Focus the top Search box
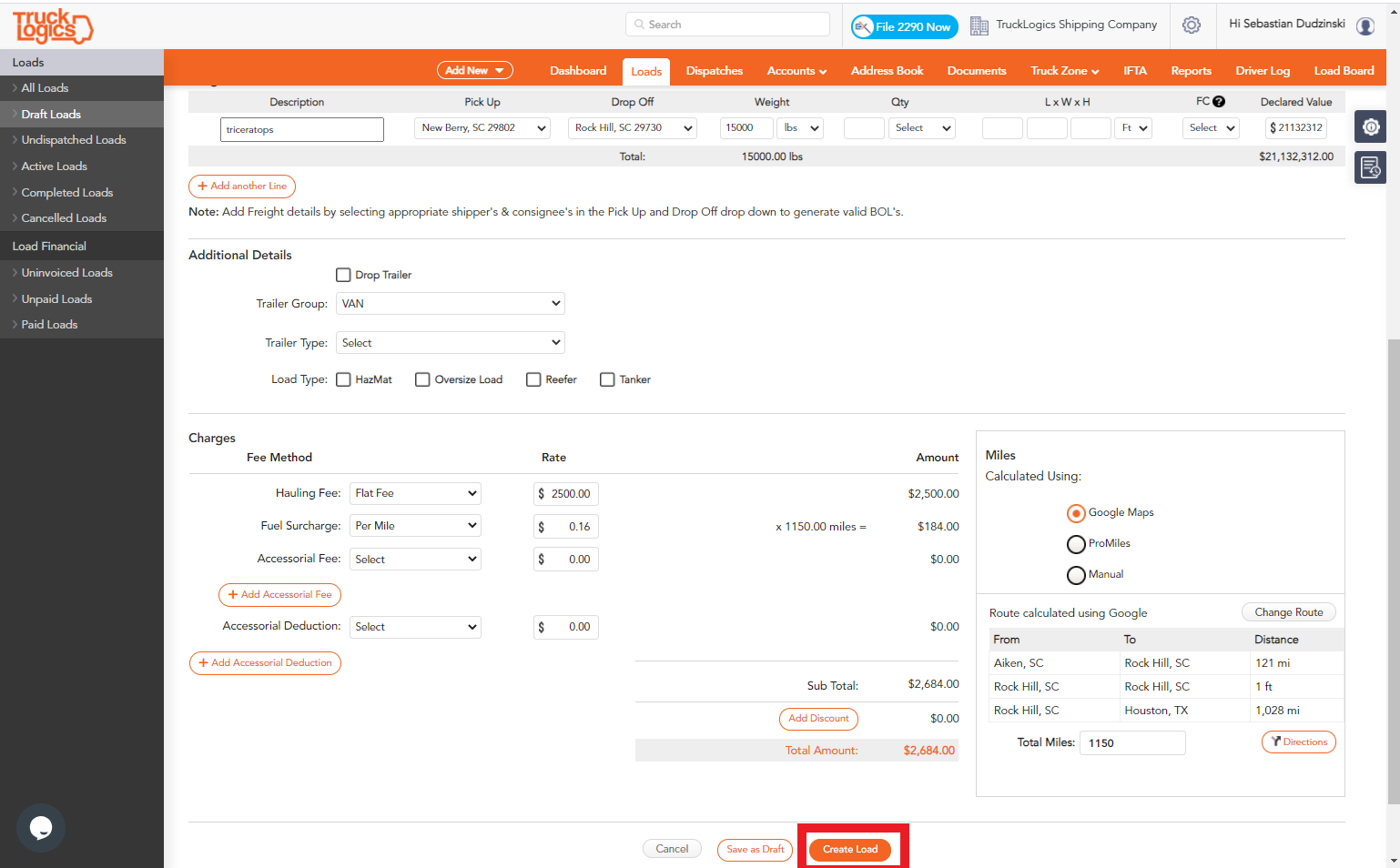This screenshot has height=868, width=1400. tap(727, 25)
